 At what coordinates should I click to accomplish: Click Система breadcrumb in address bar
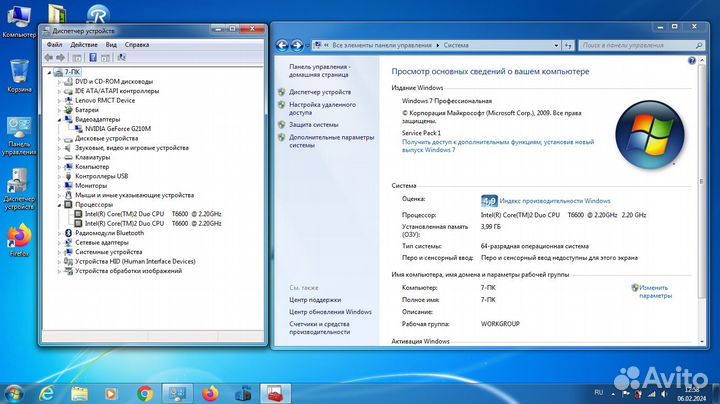[x=456, y=45]
